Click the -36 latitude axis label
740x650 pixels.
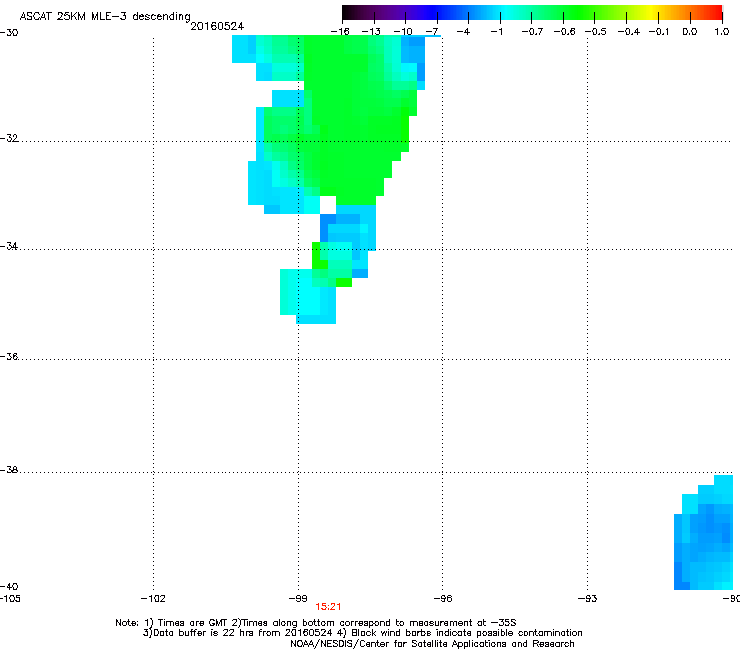[9, 356]
